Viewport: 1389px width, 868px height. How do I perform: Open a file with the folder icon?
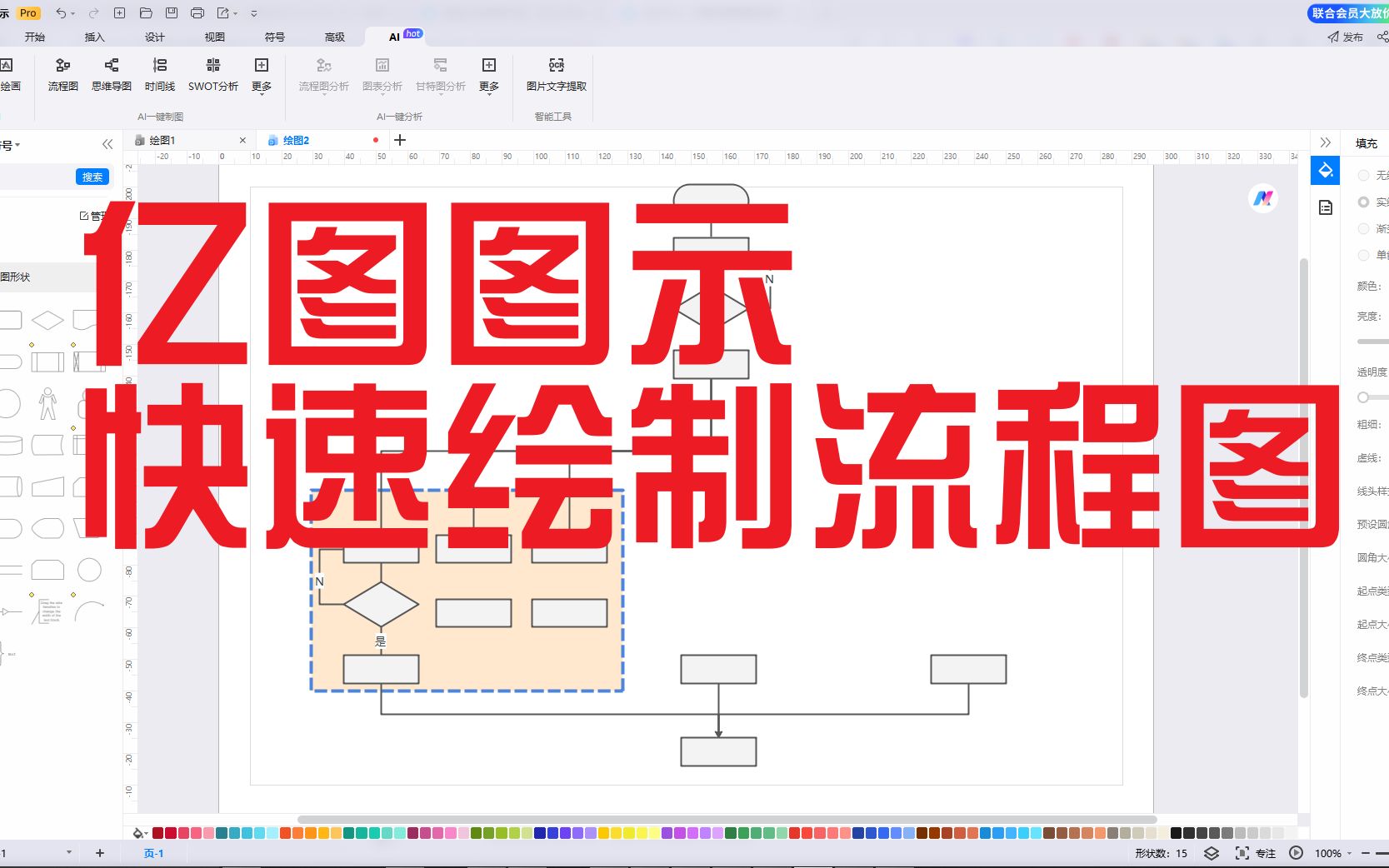[146, 13]
